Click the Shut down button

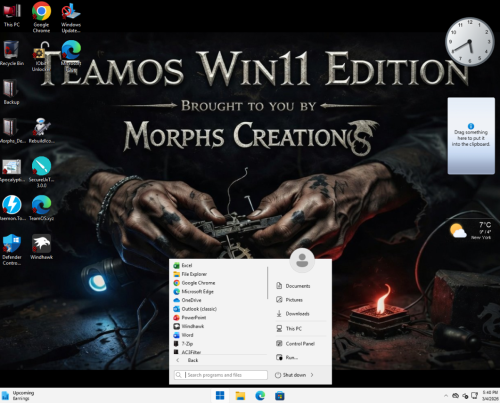[x=290, y=375]
